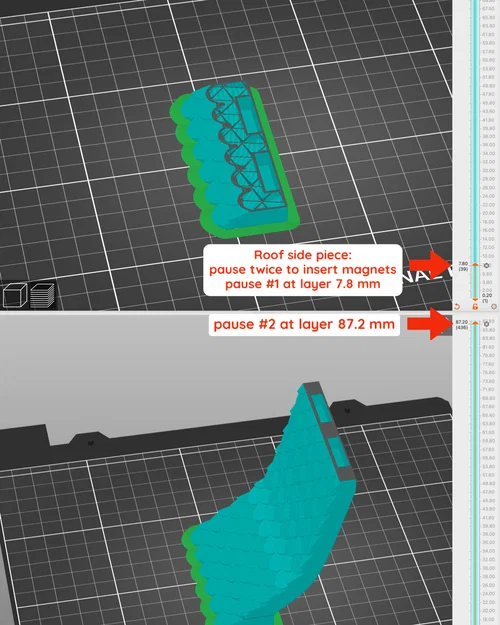Click the reset undo arrow below the layer slider
The height and width of the screenshot is (625, 500).
click(457, 306)
